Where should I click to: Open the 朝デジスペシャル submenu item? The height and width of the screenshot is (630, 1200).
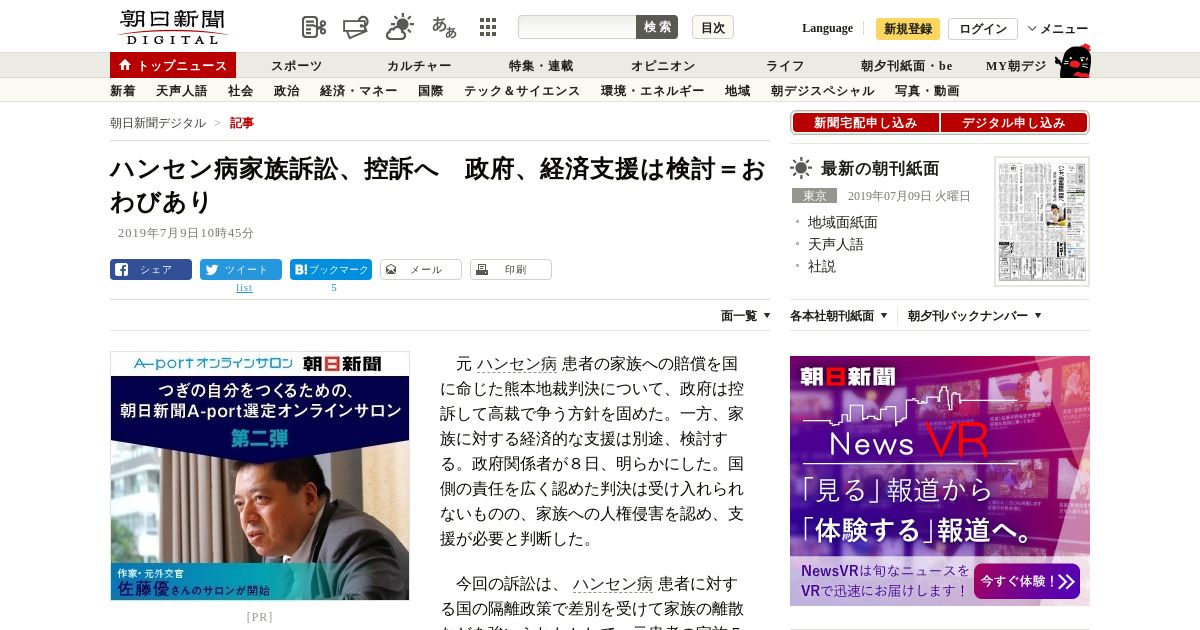point(823,91)
